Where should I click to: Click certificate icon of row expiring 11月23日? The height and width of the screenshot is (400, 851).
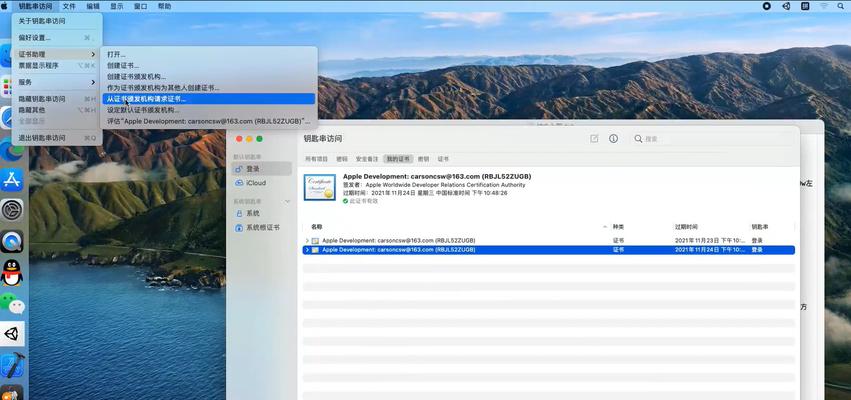315,240
